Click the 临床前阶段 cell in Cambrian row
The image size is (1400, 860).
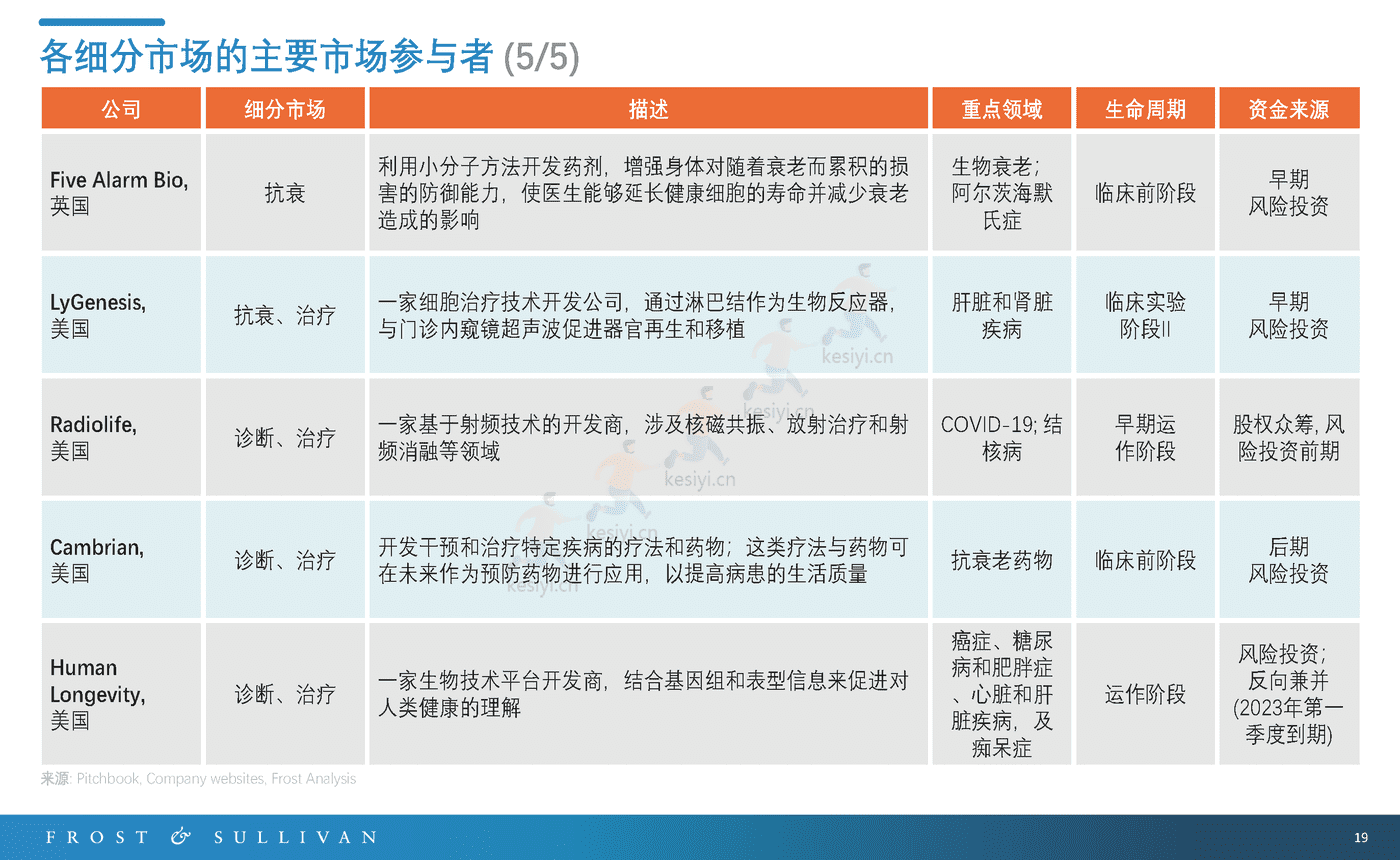tap(1145, 559)
